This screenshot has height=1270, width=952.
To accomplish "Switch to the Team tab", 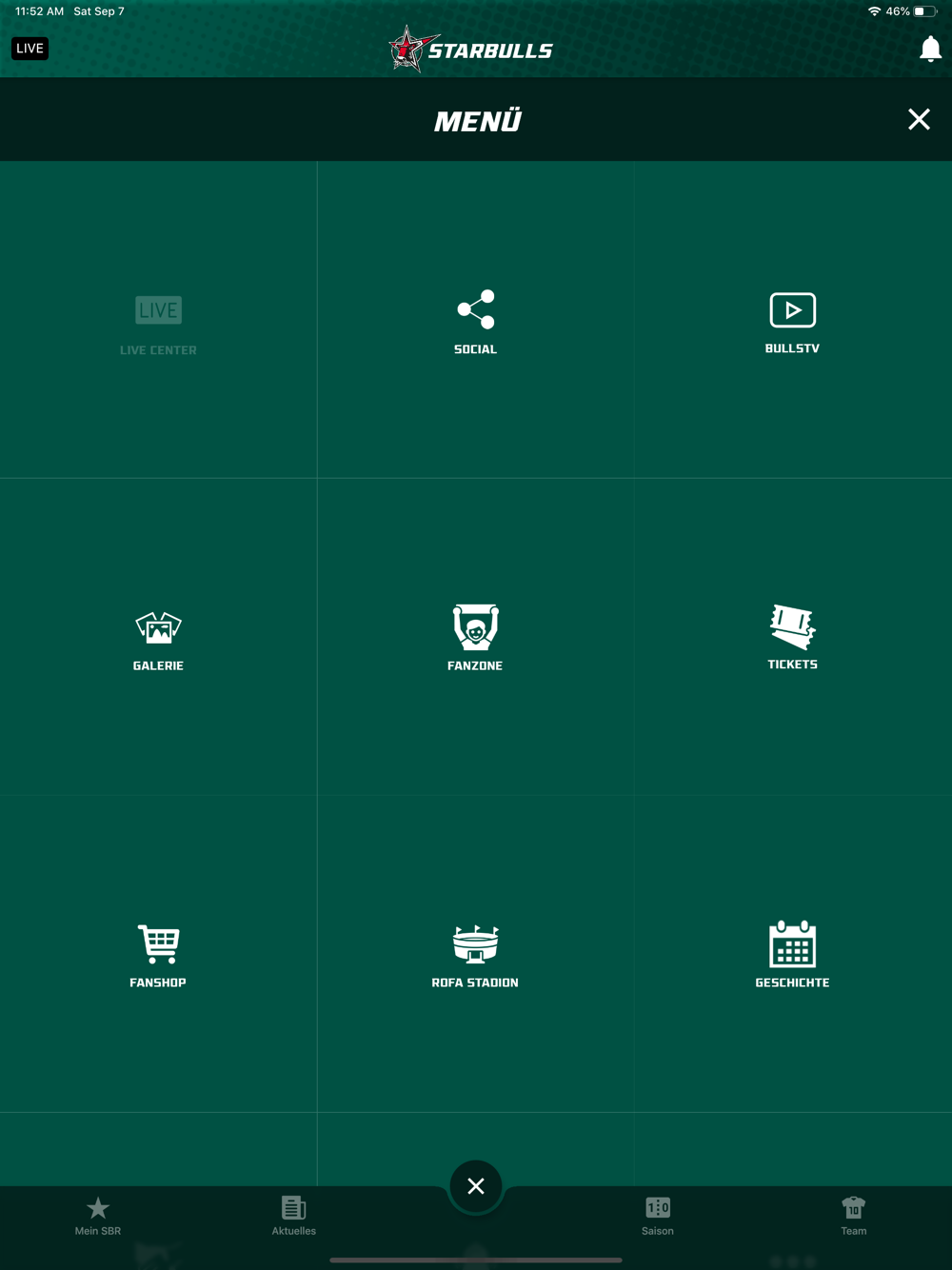I will click(x=854, y=1216).
